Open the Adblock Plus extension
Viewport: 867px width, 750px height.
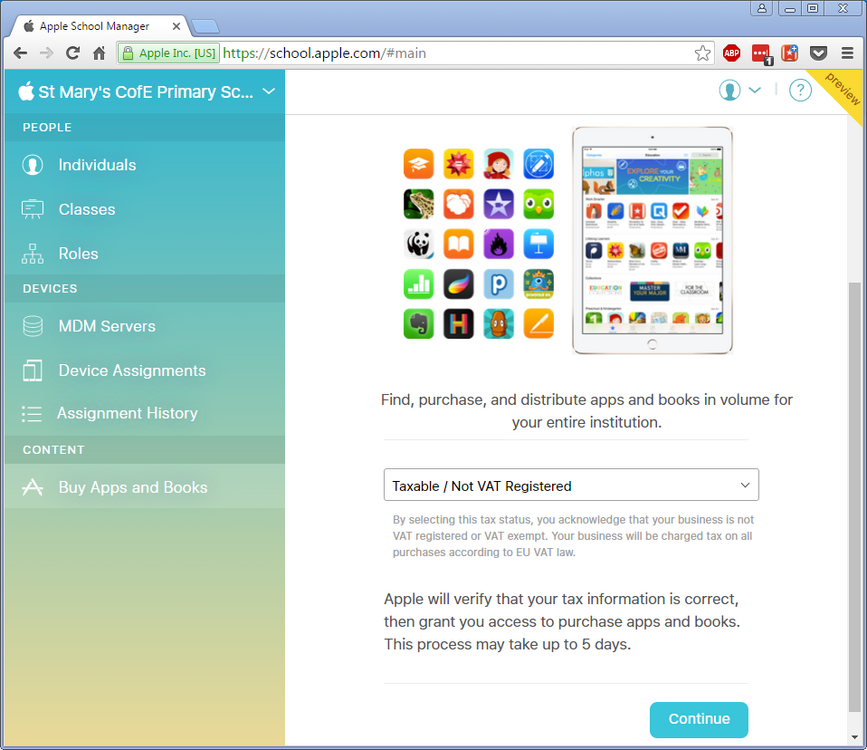coord(732,53)
